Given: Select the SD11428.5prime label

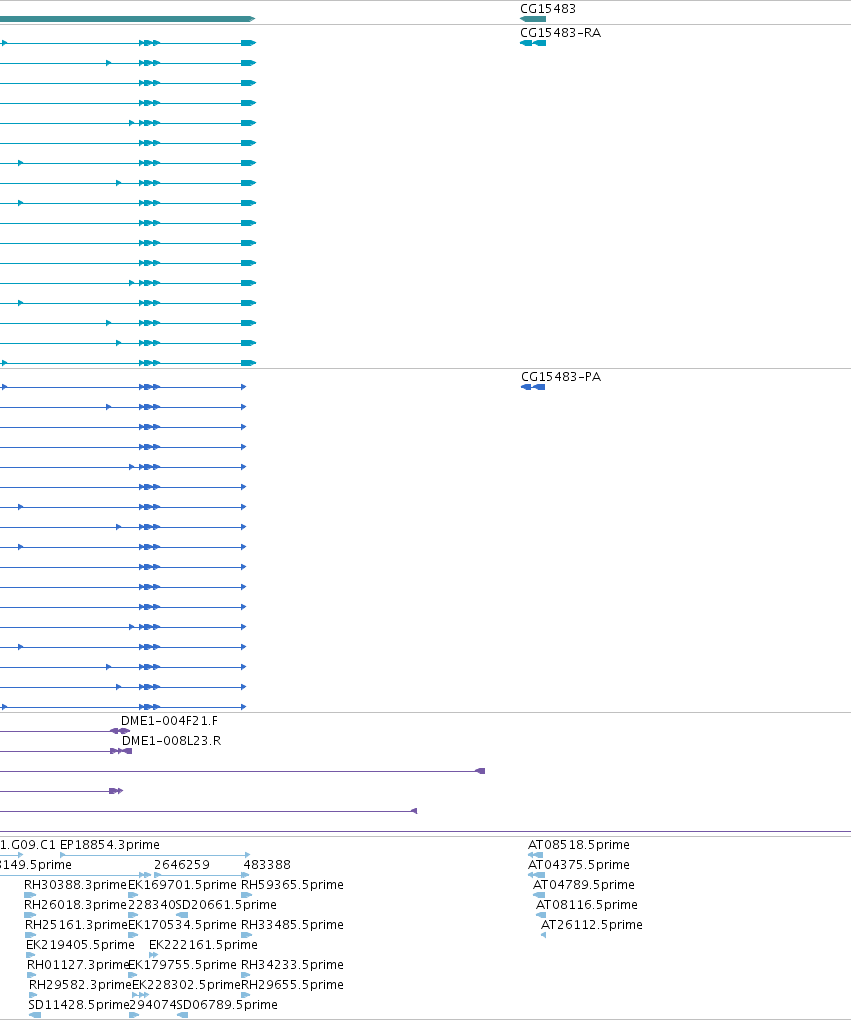Looking at the screenshot, I should [79, 1005].
